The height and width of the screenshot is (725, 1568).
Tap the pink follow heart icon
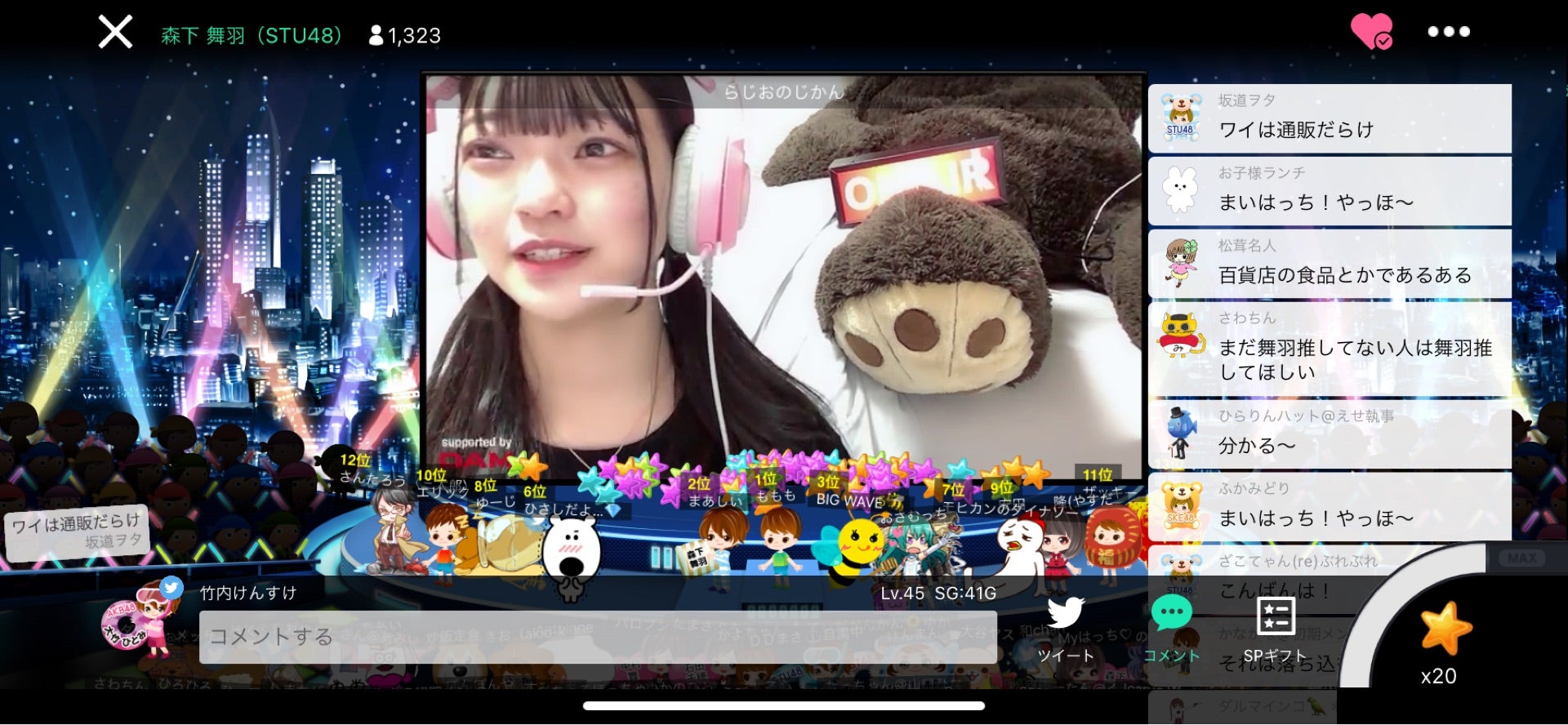click(x=1371, y=32)
